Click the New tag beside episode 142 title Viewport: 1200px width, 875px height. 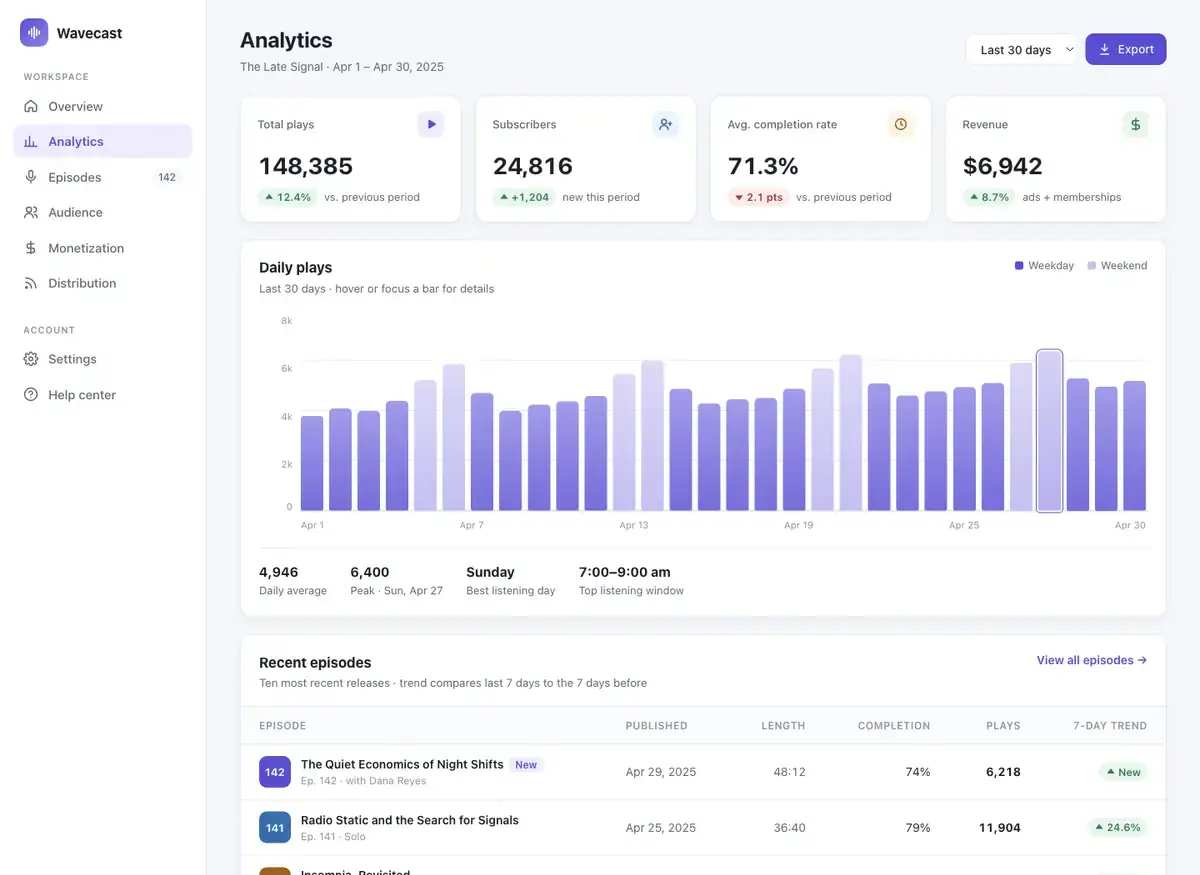[526, 765]
